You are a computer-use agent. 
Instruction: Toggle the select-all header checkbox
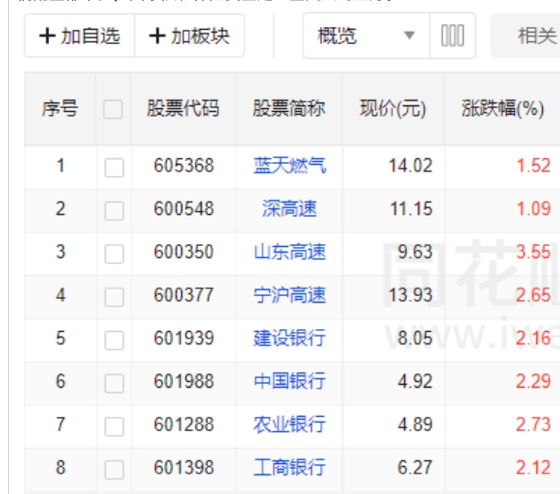point(113,109)
